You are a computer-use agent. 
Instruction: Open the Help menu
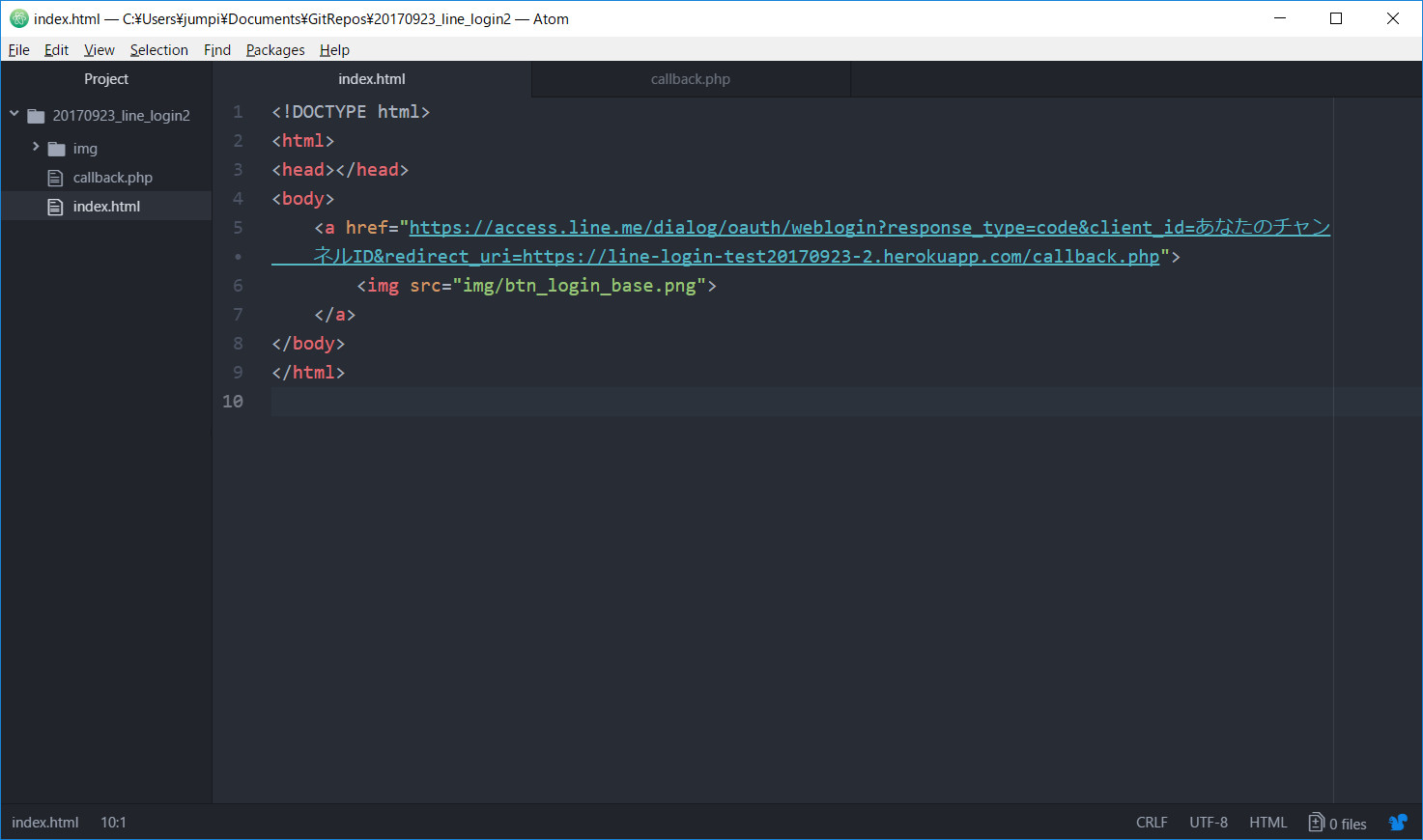[334, 50]
